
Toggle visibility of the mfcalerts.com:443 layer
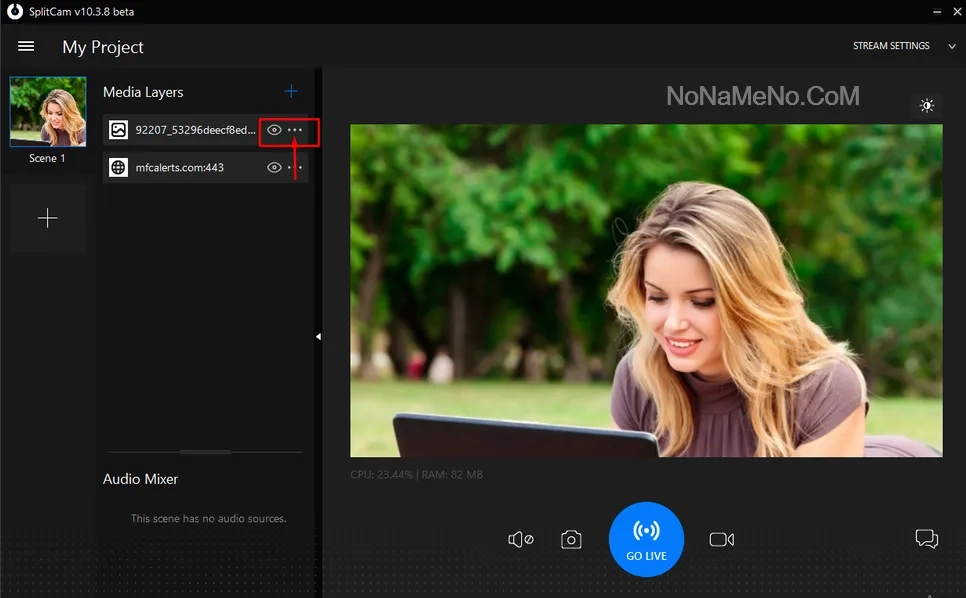pos(274,168)
